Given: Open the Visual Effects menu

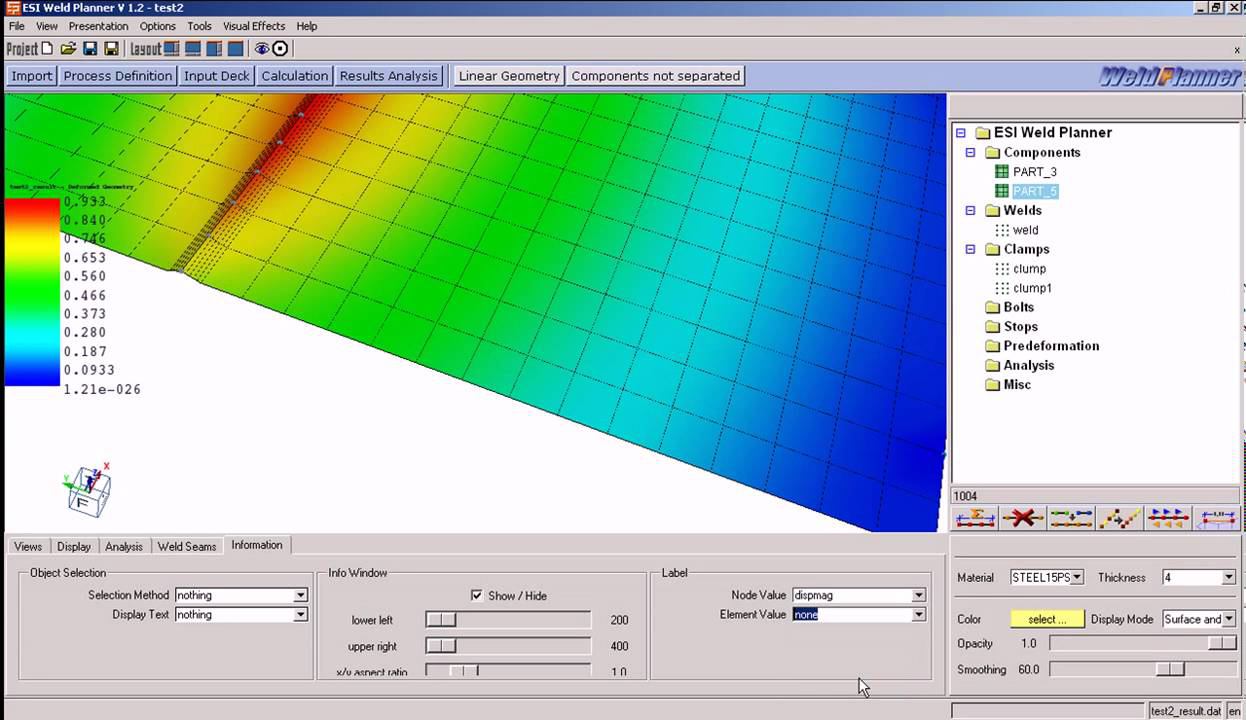Looking at the screenshot, I should (253, 26).
